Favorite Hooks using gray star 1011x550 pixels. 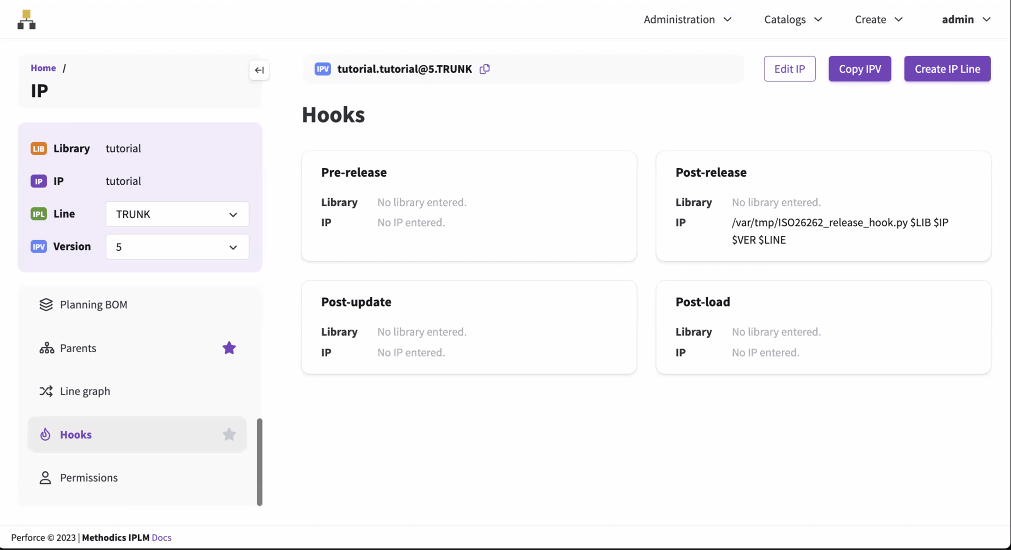tap(229, 435)
